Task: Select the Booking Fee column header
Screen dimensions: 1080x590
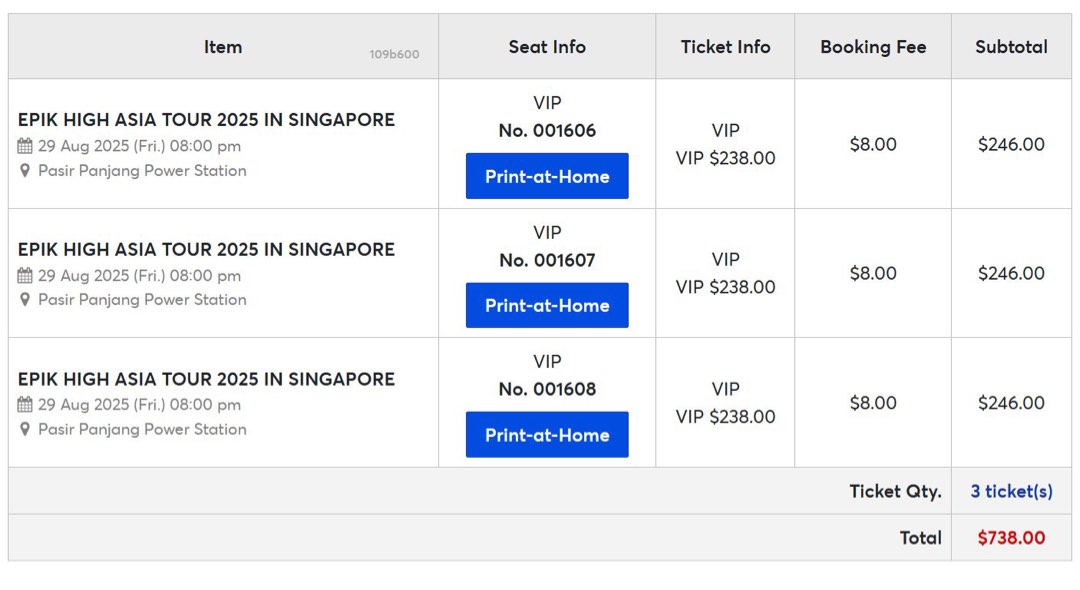Action: click(x=872, y=46)
